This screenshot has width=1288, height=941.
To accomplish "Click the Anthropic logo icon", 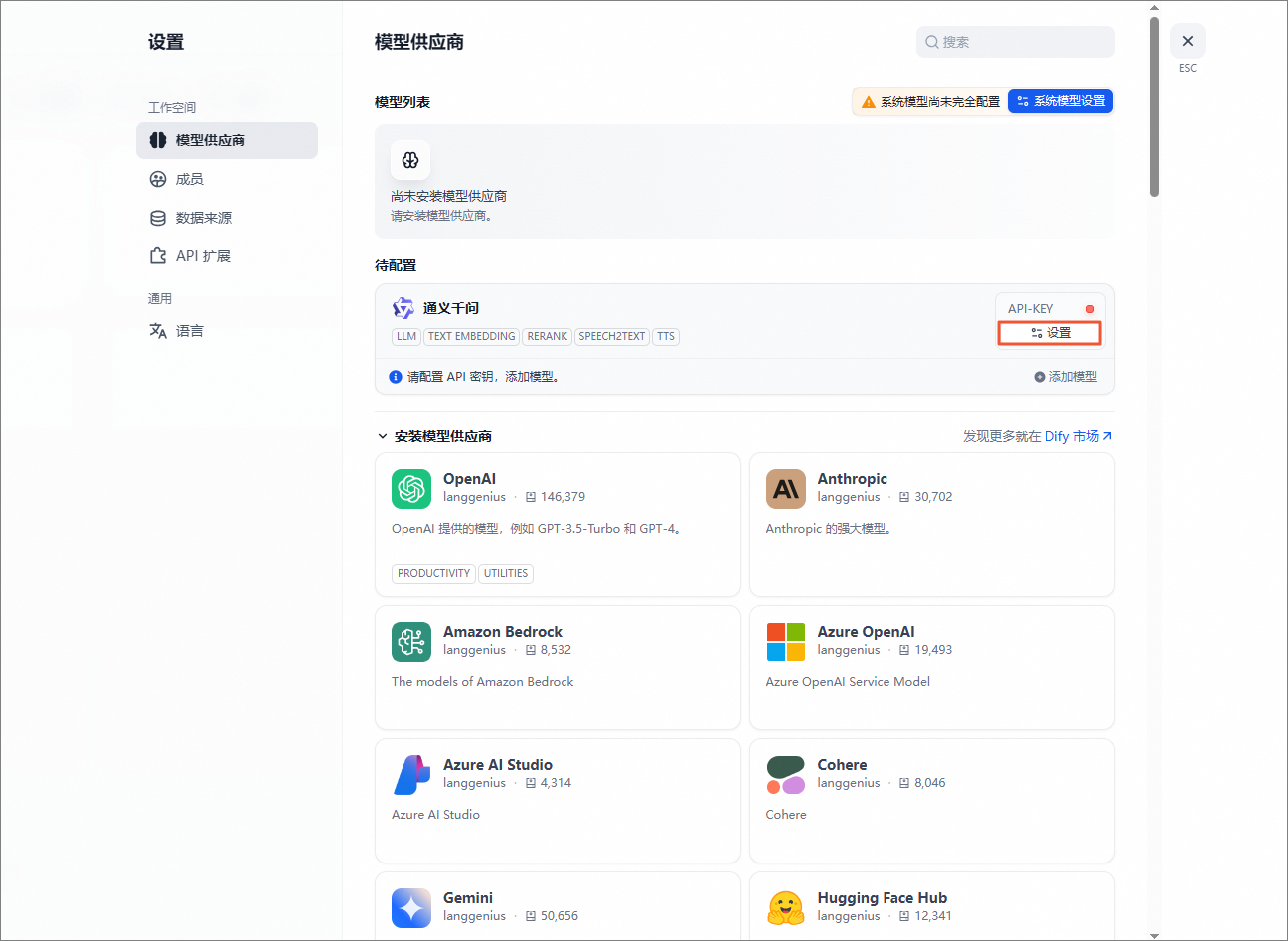I will (x=786, y=489).
